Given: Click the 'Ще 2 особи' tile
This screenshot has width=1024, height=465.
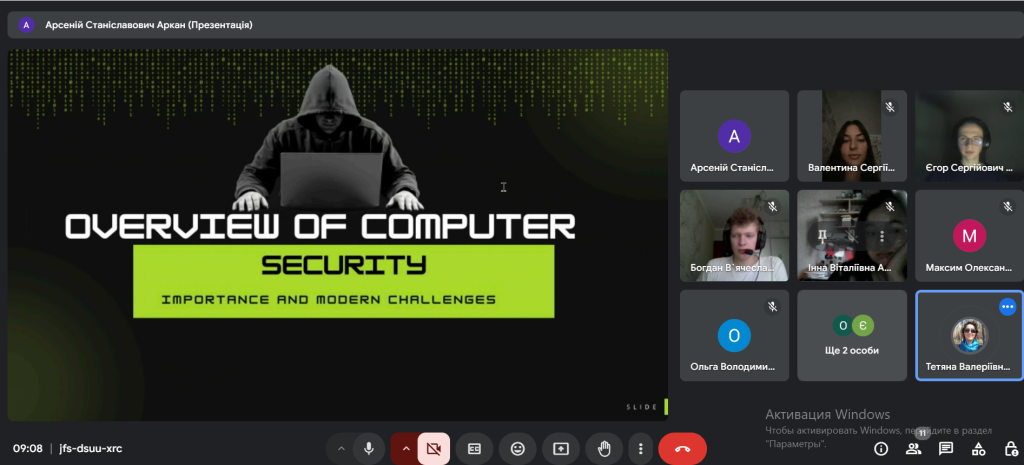Looking at the screenshot, I should click(x=852, y=336).
